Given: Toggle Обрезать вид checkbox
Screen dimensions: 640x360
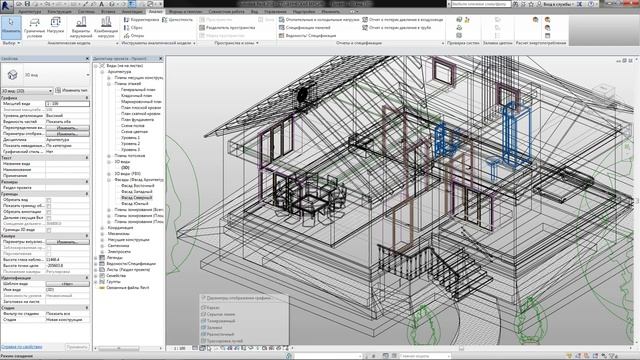Looking at the screenshot, I should 49,200.
